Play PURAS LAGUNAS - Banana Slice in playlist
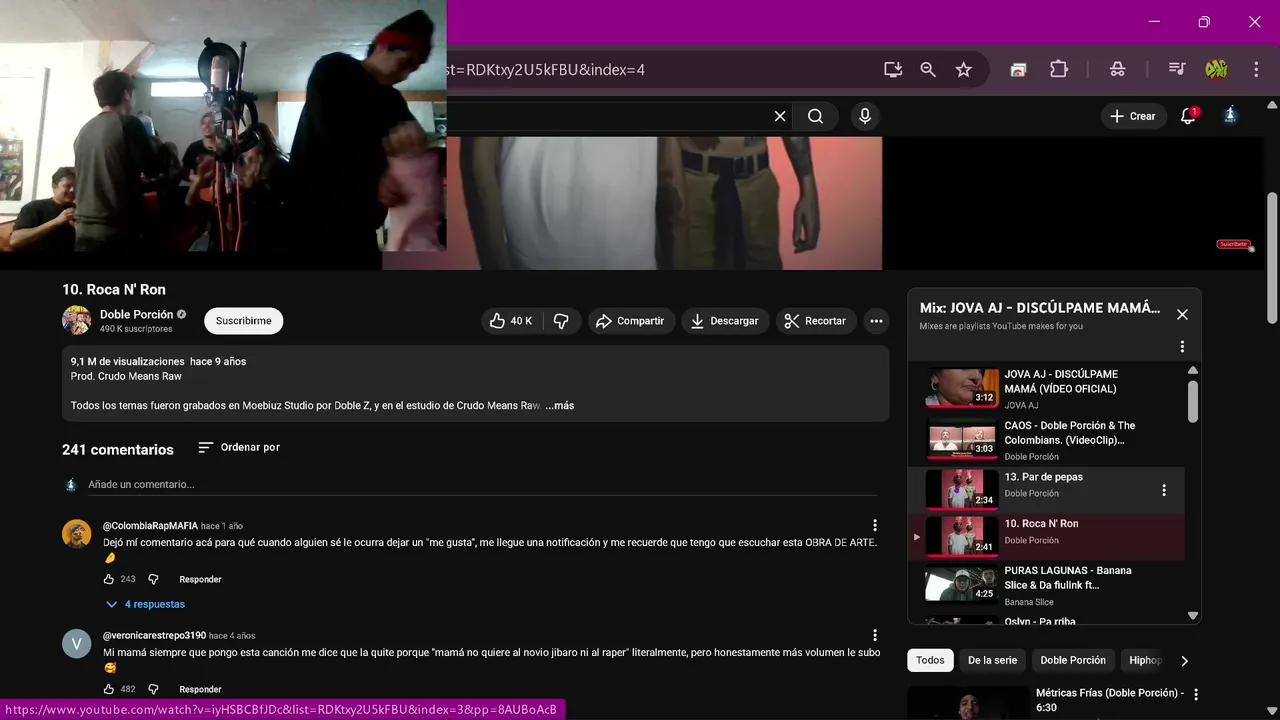 click(x=1045, y=586)
